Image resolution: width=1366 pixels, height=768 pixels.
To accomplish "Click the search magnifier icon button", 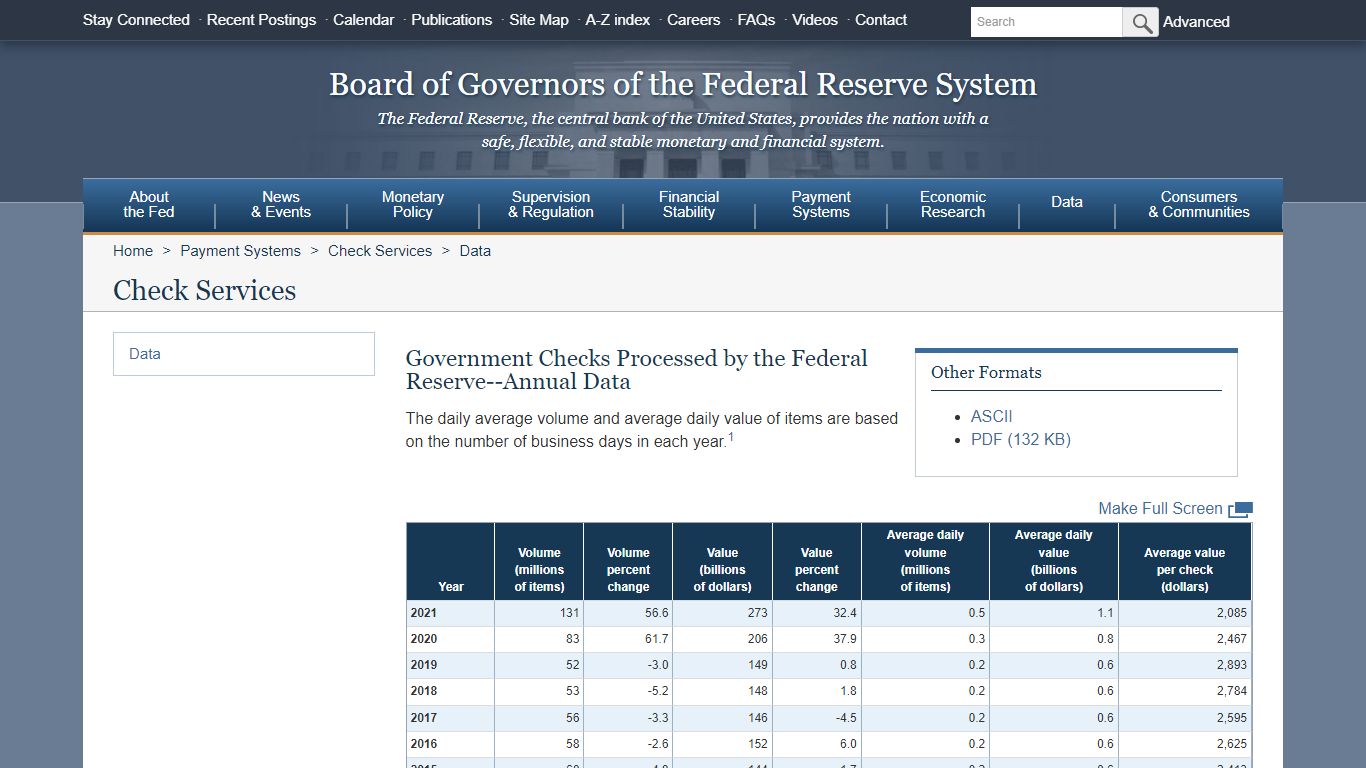I will (1141, 22).
